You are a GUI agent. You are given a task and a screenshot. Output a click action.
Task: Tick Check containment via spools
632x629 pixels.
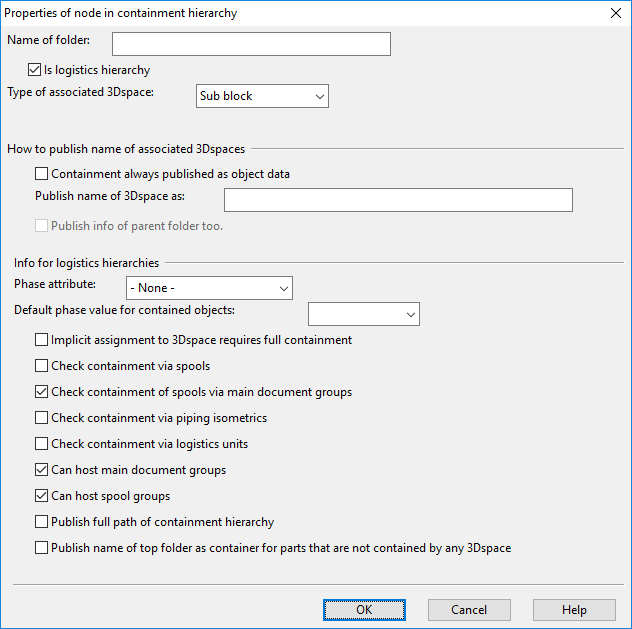tap(42, 366)
